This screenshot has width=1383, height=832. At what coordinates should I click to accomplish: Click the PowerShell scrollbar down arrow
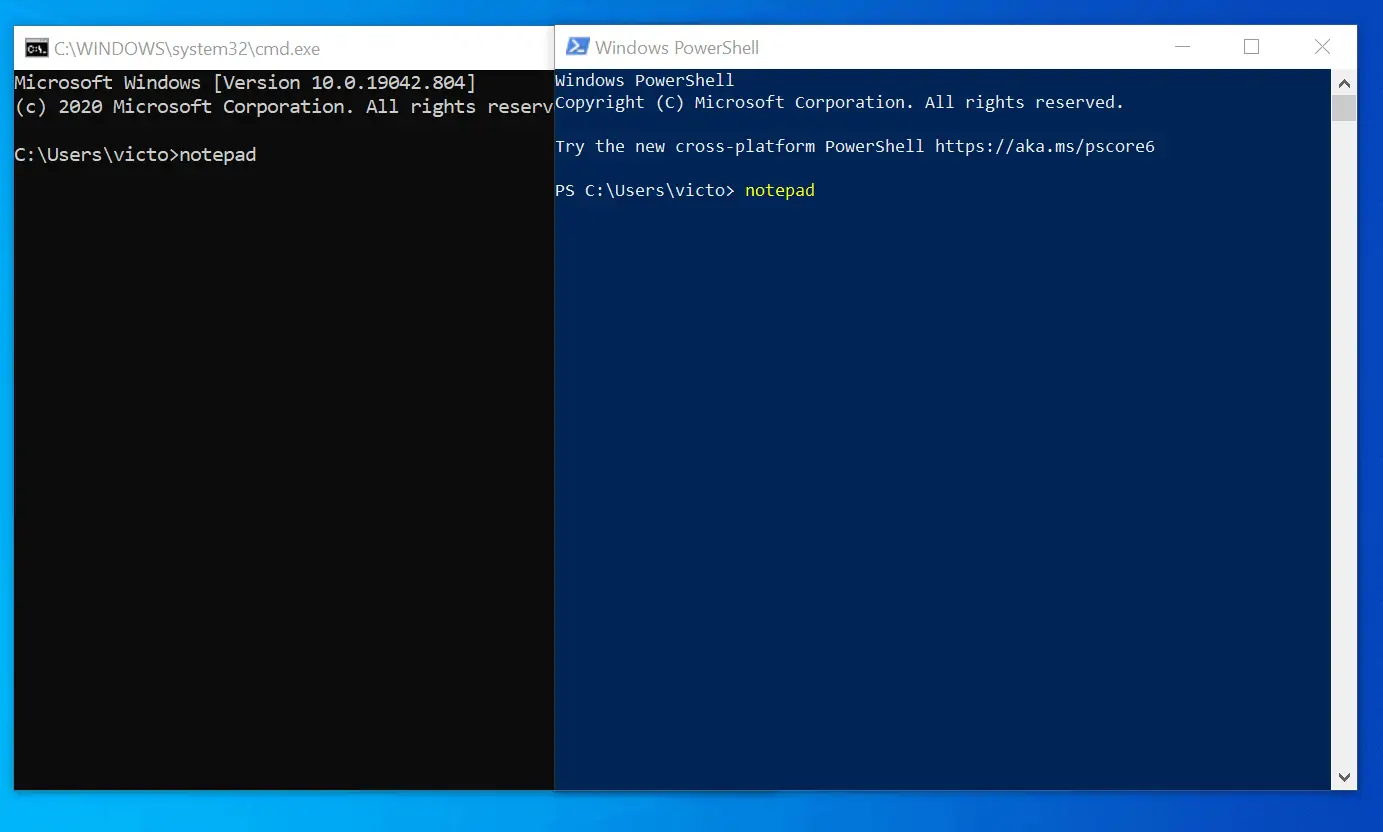[x=1344, y=777]
